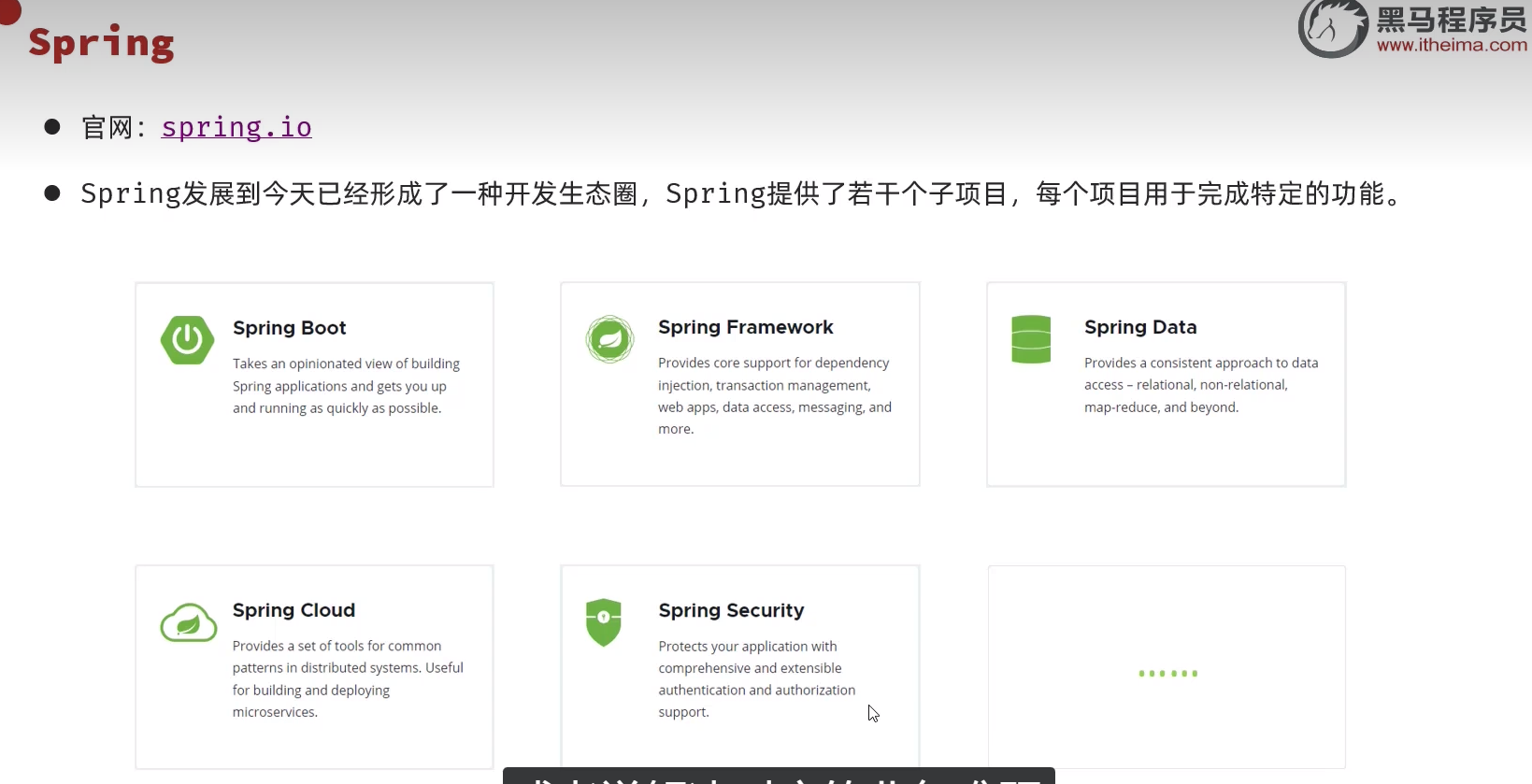The width and height of the screenshot is (1532, 784).
Task: Click the green ellipsis more-projects card
Action: click(1167, 667)
